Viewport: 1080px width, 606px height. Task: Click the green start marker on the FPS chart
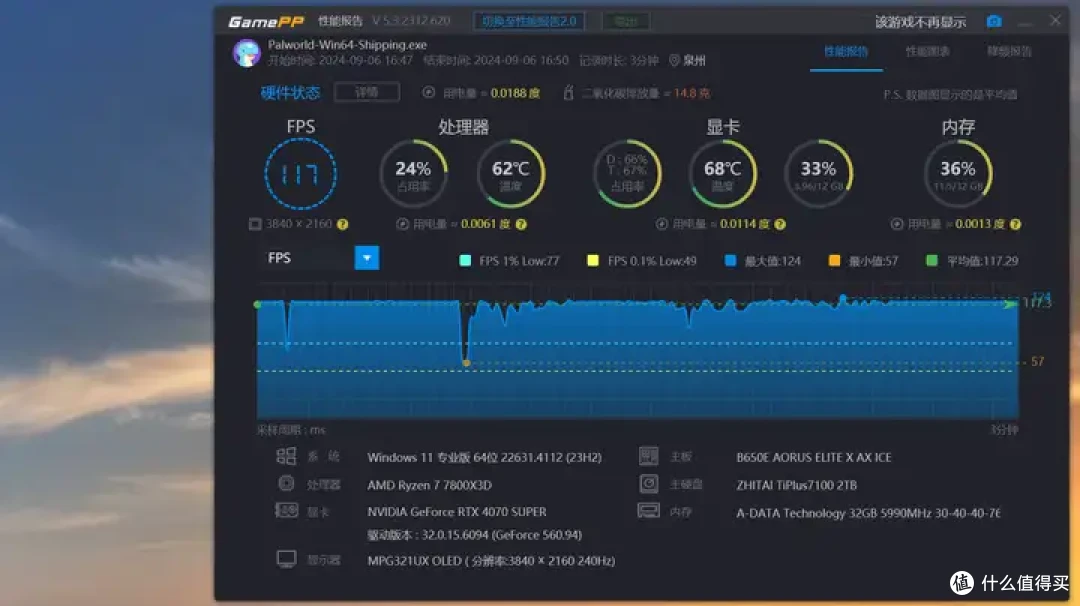pos(258,304)
